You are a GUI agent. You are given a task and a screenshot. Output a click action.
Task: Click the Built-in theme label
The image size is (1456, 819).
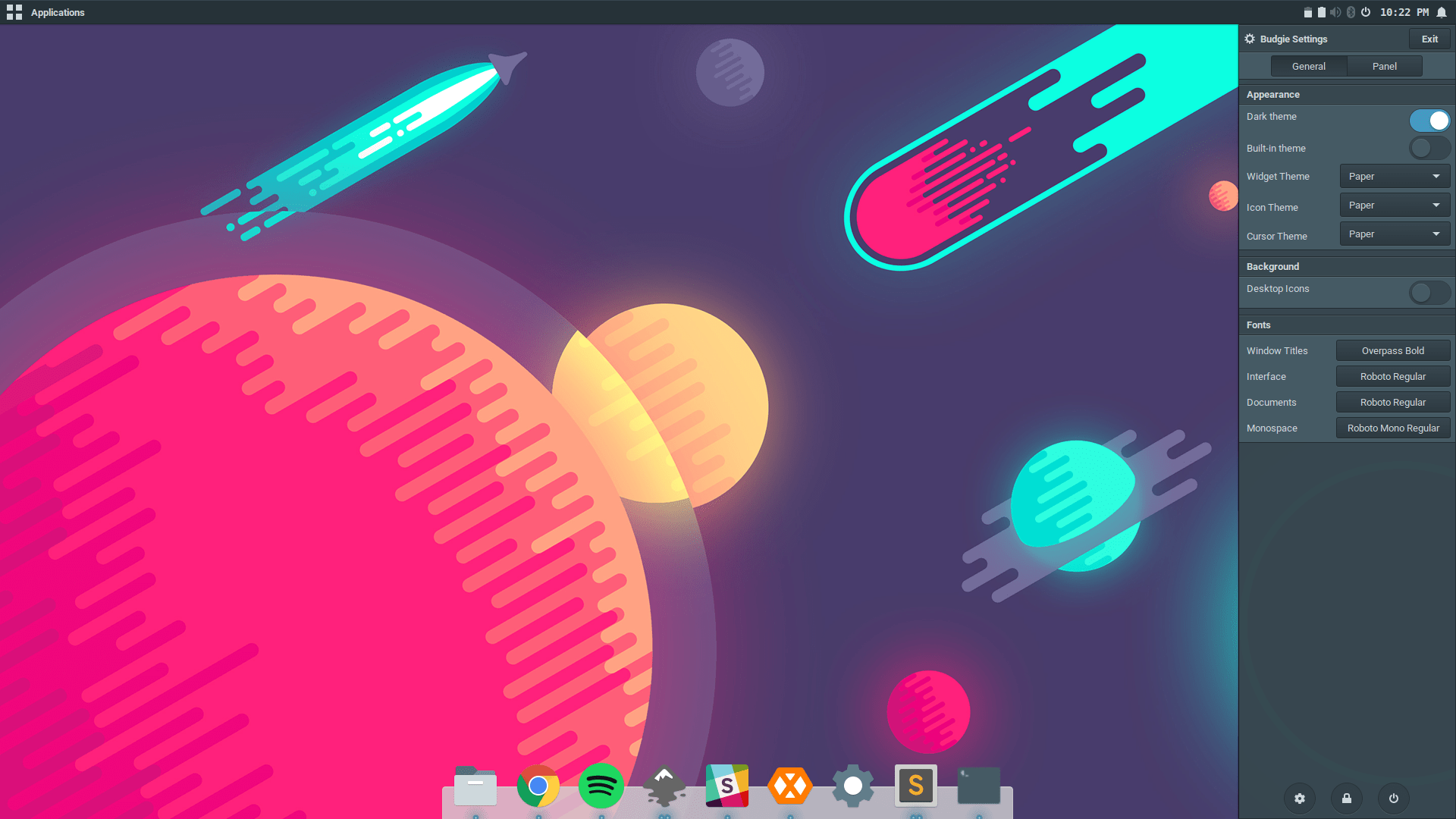pos(1276,148)
